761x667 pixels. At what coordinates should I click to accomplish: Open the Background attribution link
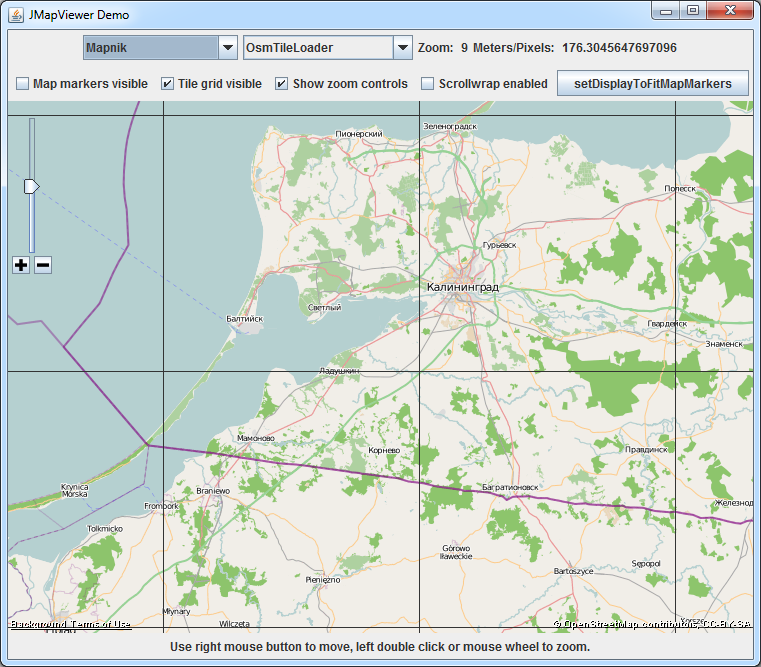[38, 624]
